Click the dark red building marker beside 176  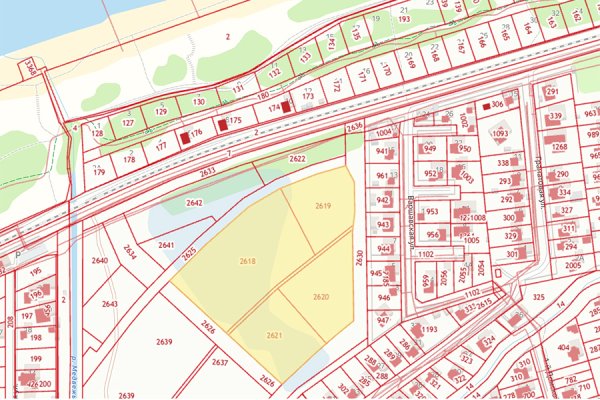pyautogui.click(x=185, y=138)
